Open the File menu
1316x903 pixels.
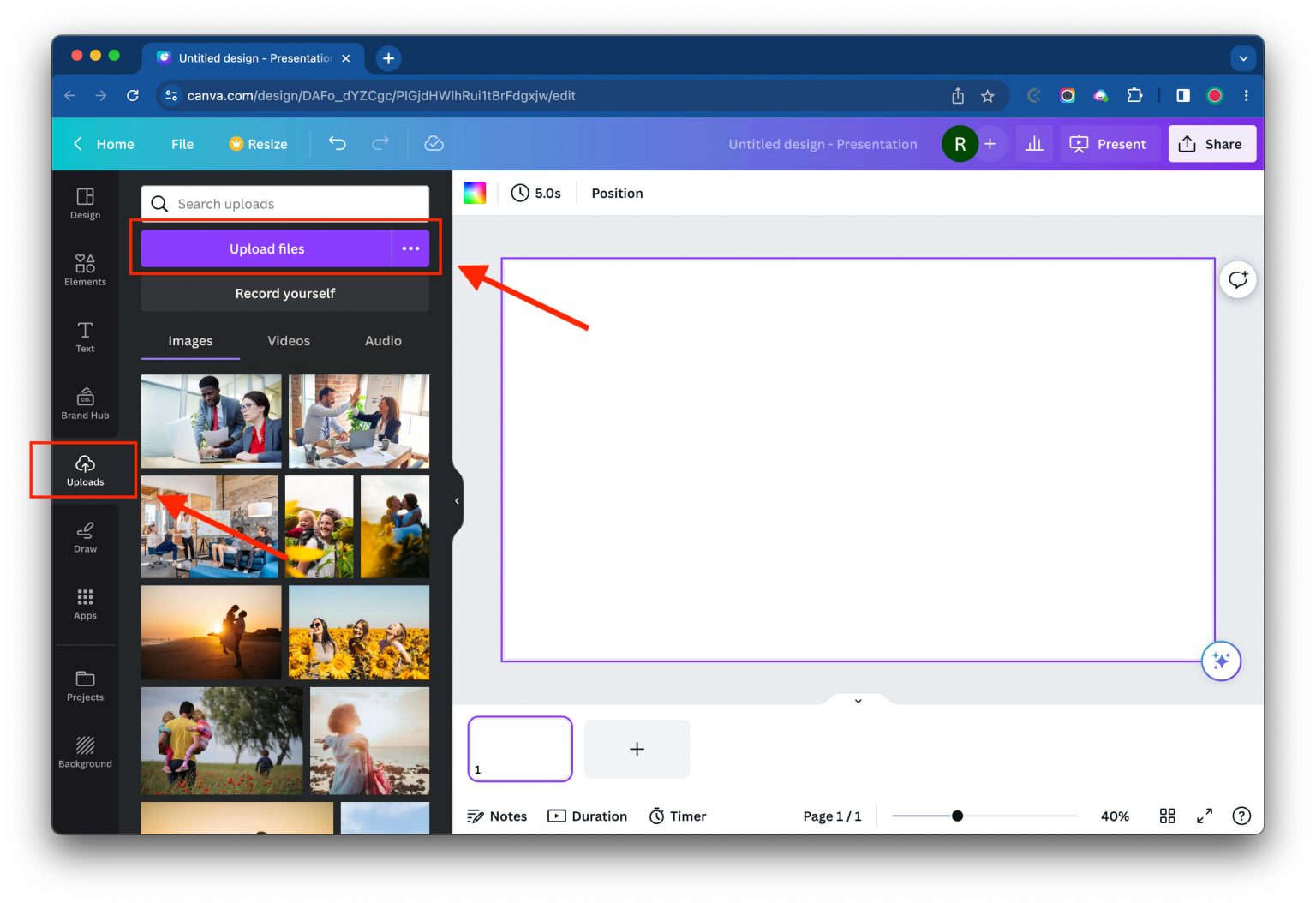click(182, 143)
